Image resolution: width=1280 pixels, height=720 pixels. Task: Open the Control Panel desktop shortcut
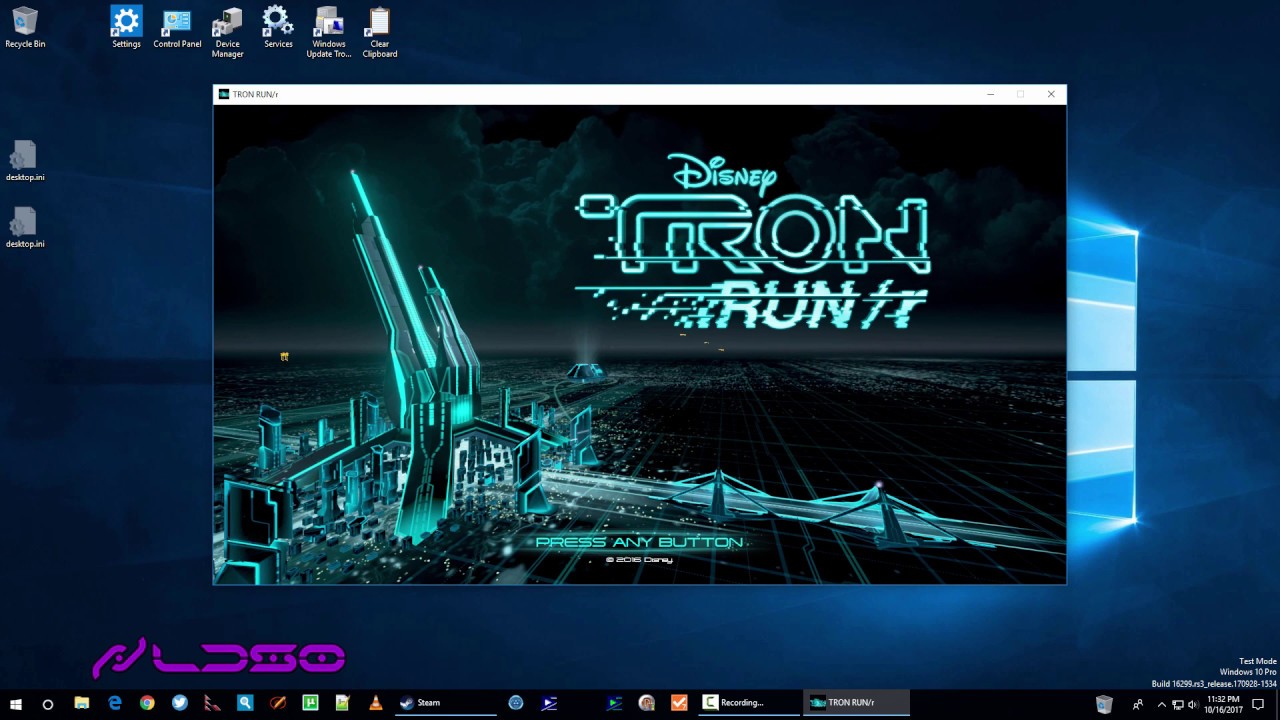(x=177, y=28)
